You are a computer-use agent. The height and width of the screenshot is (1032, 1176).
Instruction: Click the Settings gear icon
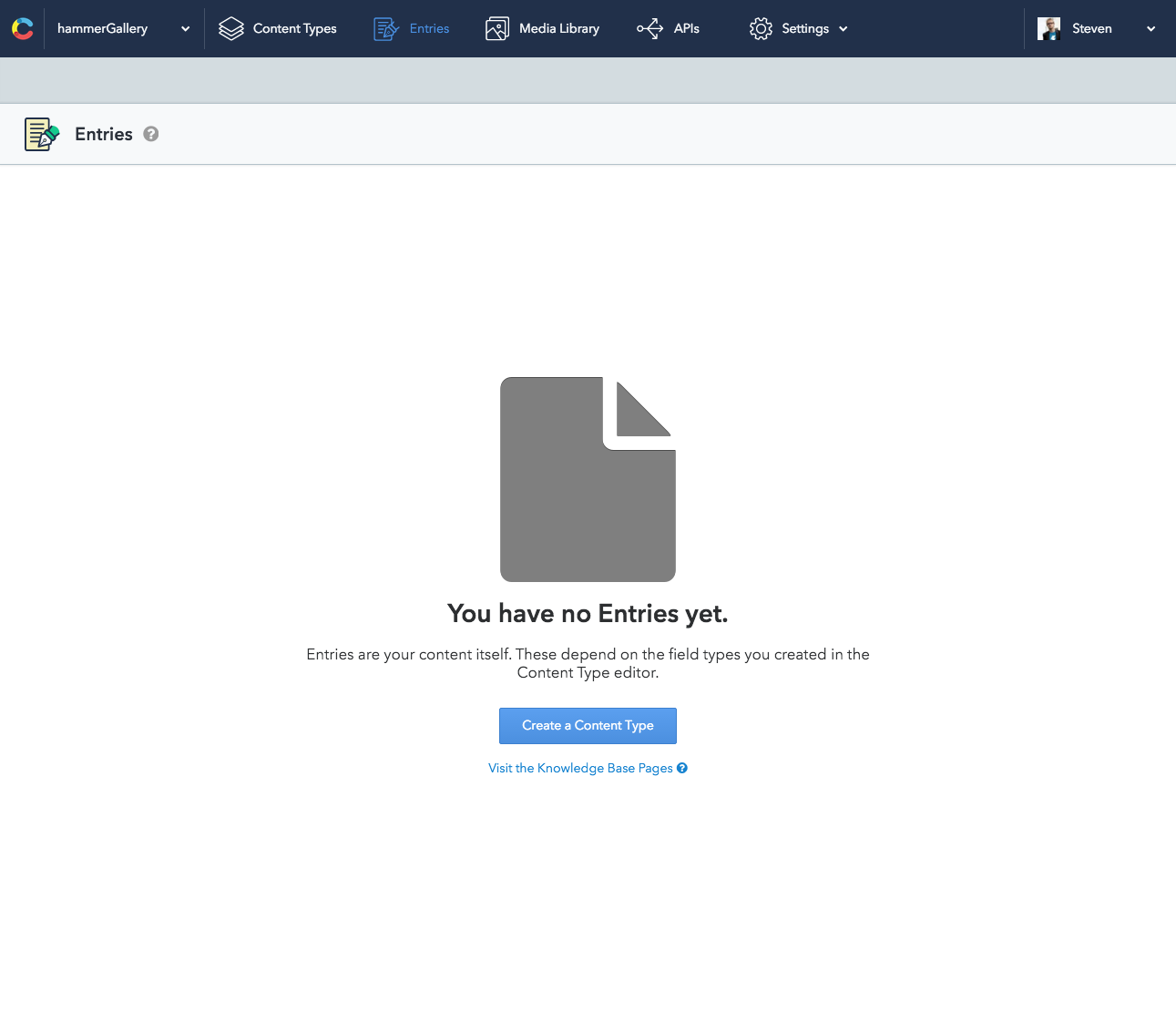coord(761,29)
